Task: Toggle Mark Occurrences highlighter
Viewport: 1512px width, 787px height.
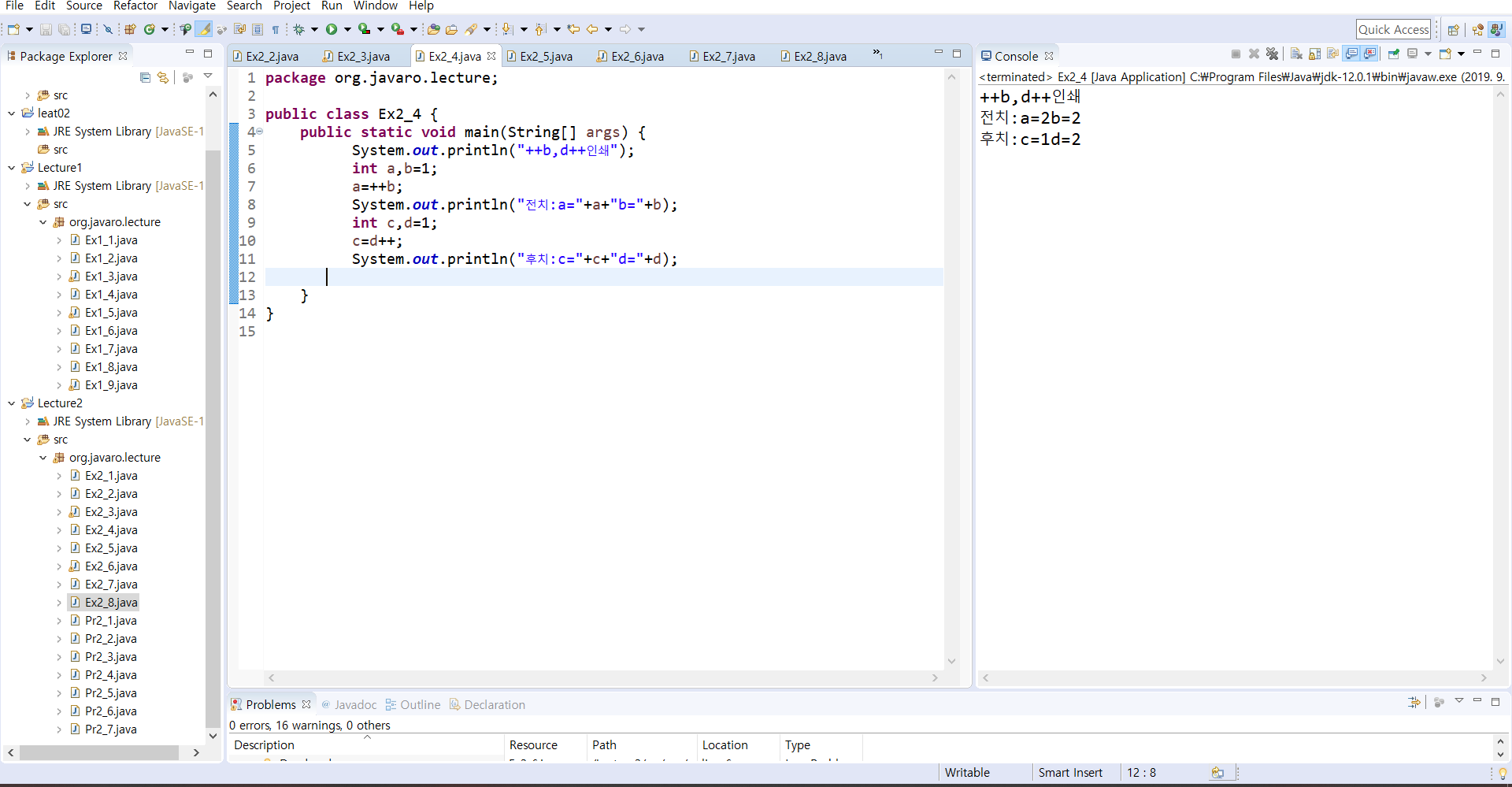Action: (x=204, y=29)
